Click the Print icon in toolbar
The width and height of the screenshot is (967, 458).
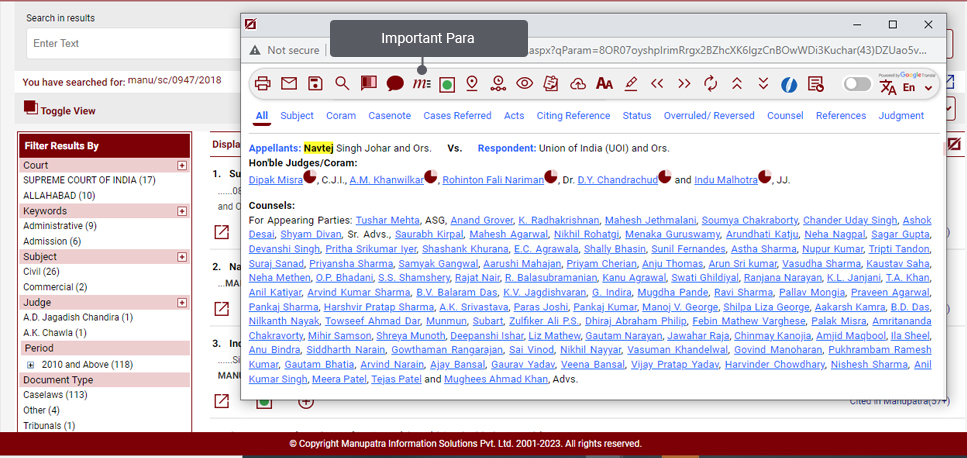coord(263,84)
